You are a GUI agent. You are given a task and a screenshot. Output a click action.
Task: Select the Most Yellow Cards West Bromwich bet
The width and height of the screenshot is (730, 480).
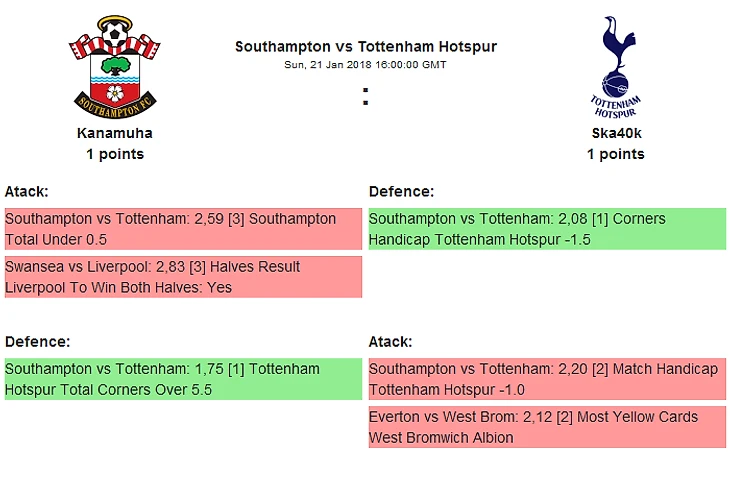click(547, 427)
